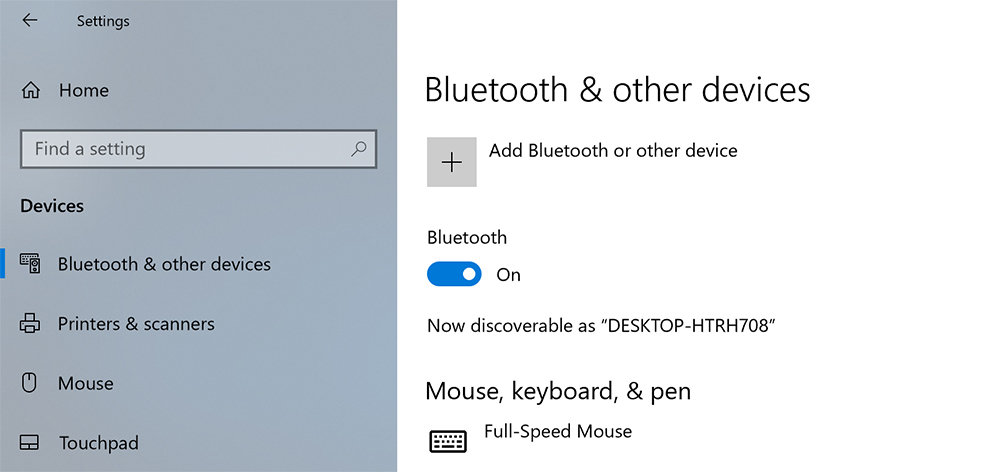Turn off the Bluetooth toggle switch

[x=454, y=274]
